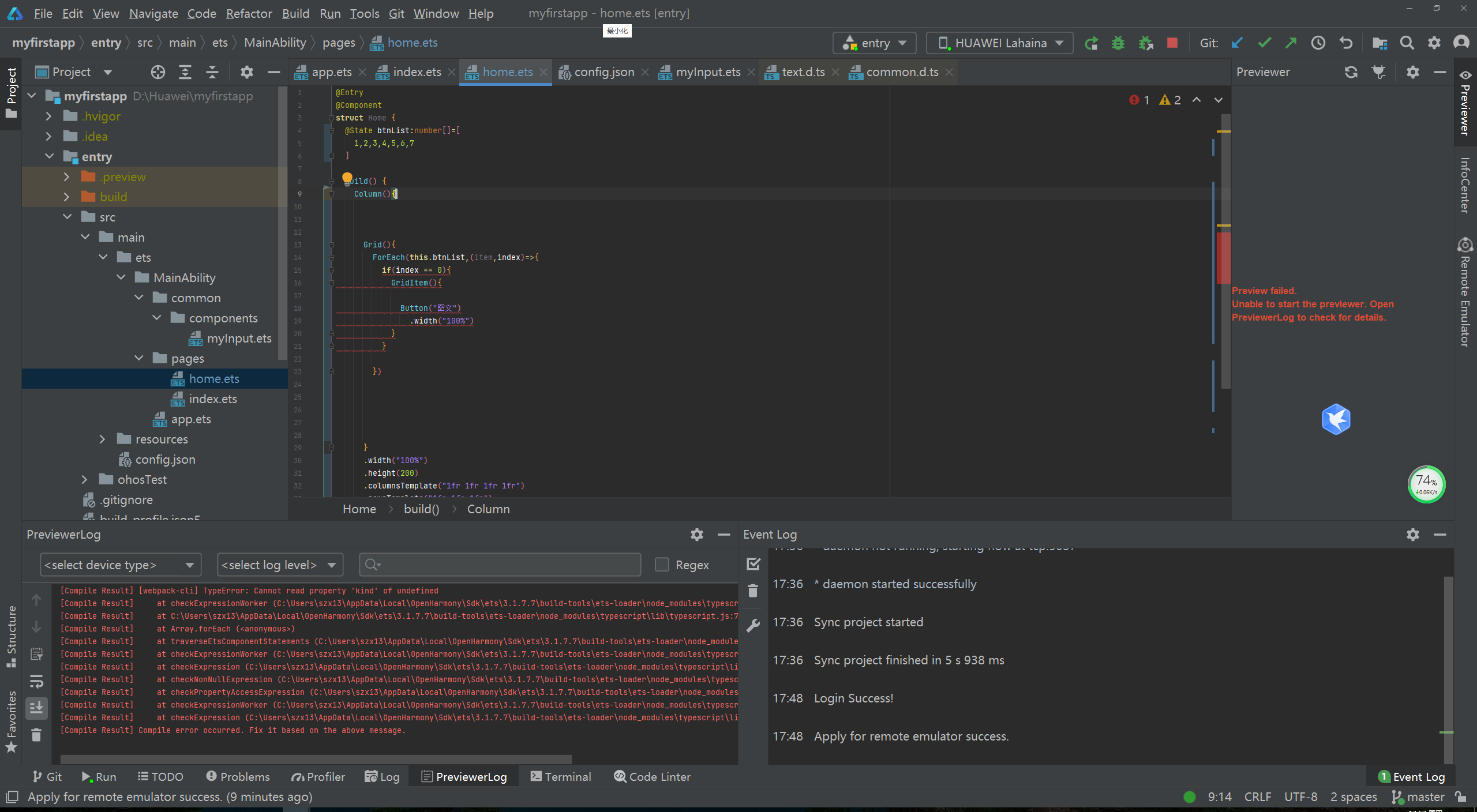Toggle the Favorites side tab

click(x=11, y=722)
